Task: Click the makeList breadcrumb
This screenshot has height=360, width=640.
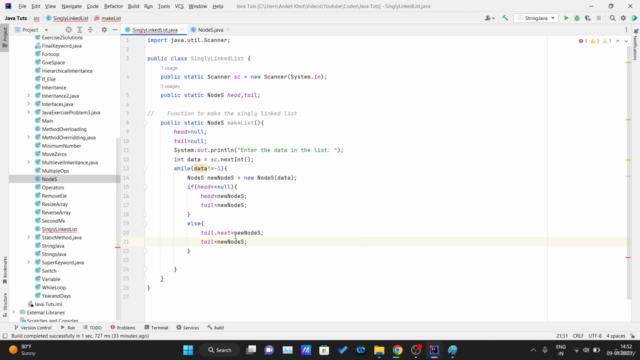Action: coord(108,18)
